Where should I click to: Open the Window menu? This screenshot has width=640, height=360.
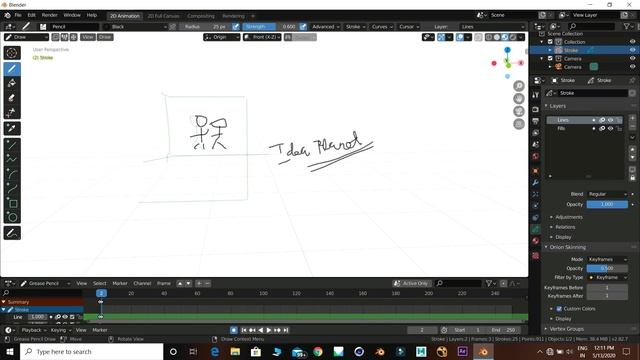tap(72, 15)
